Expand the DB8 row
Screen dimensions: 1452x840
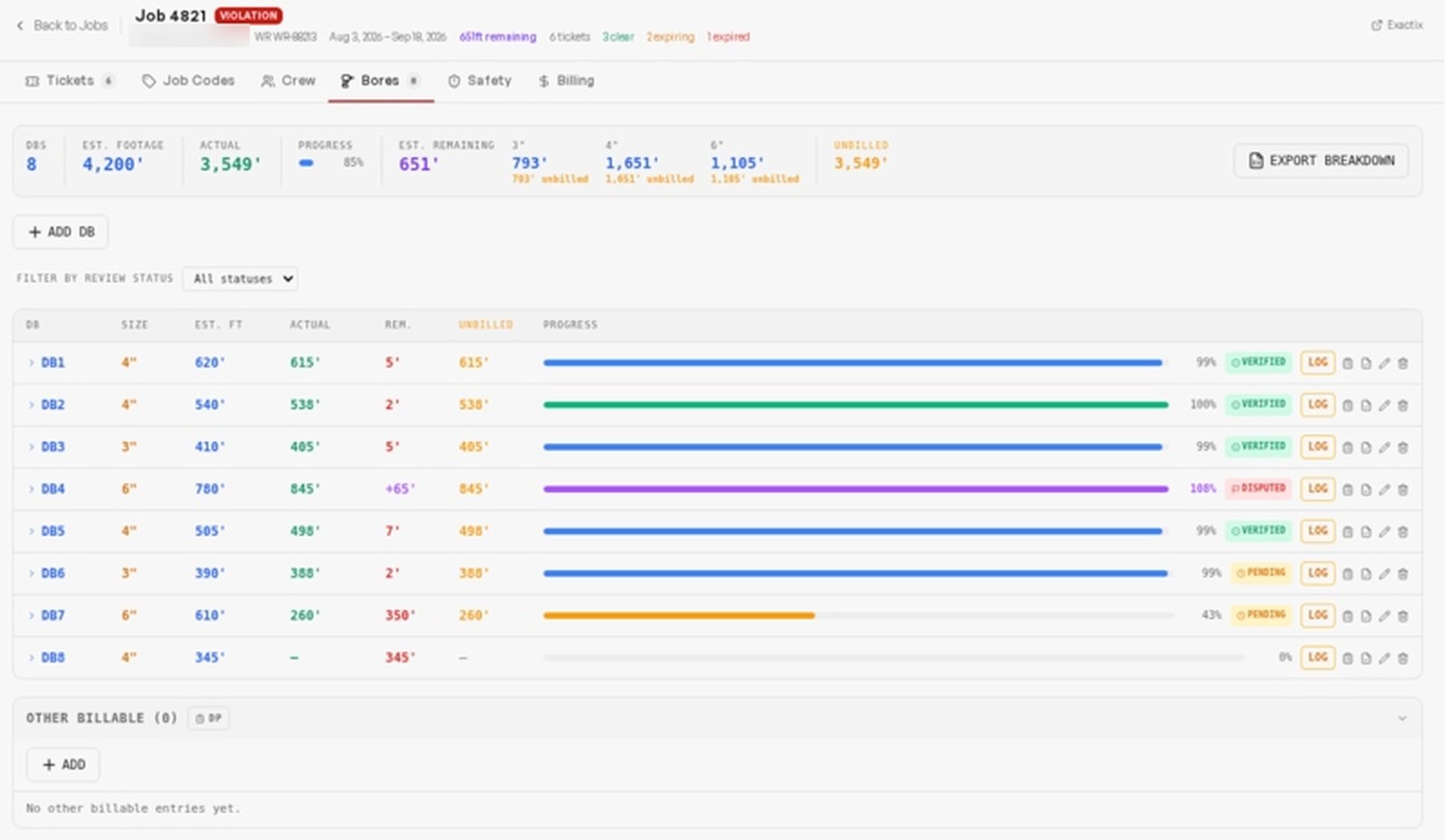tap(31, 657)
